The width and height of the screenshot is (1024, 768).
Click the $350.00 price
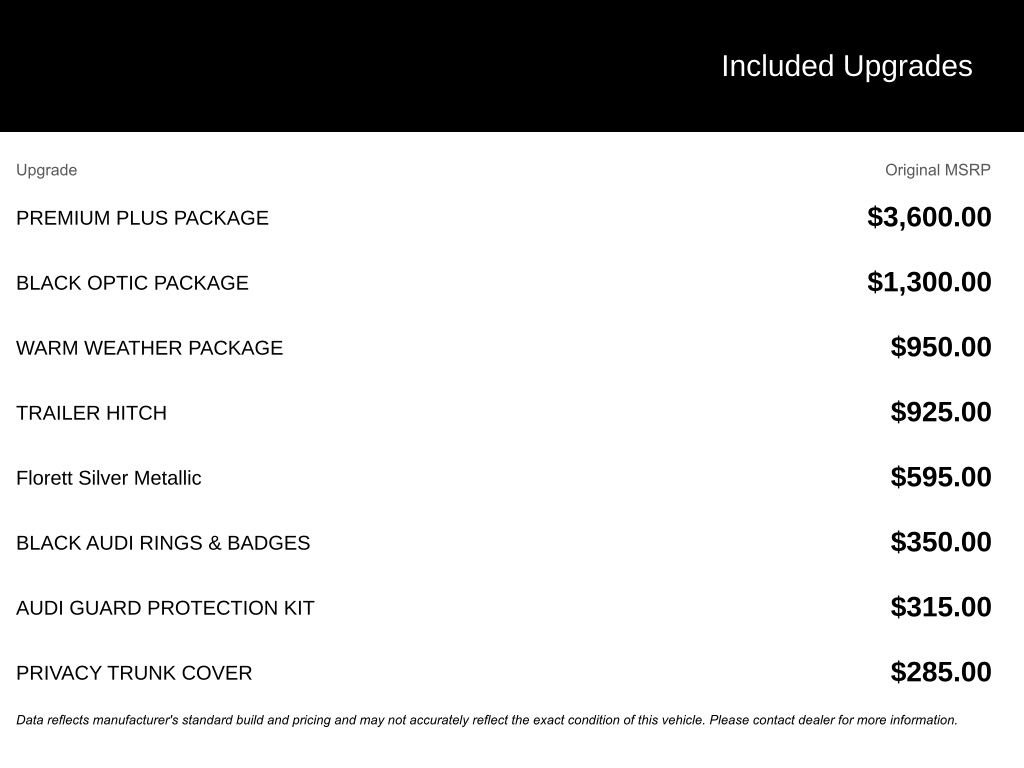click(941, 542)
